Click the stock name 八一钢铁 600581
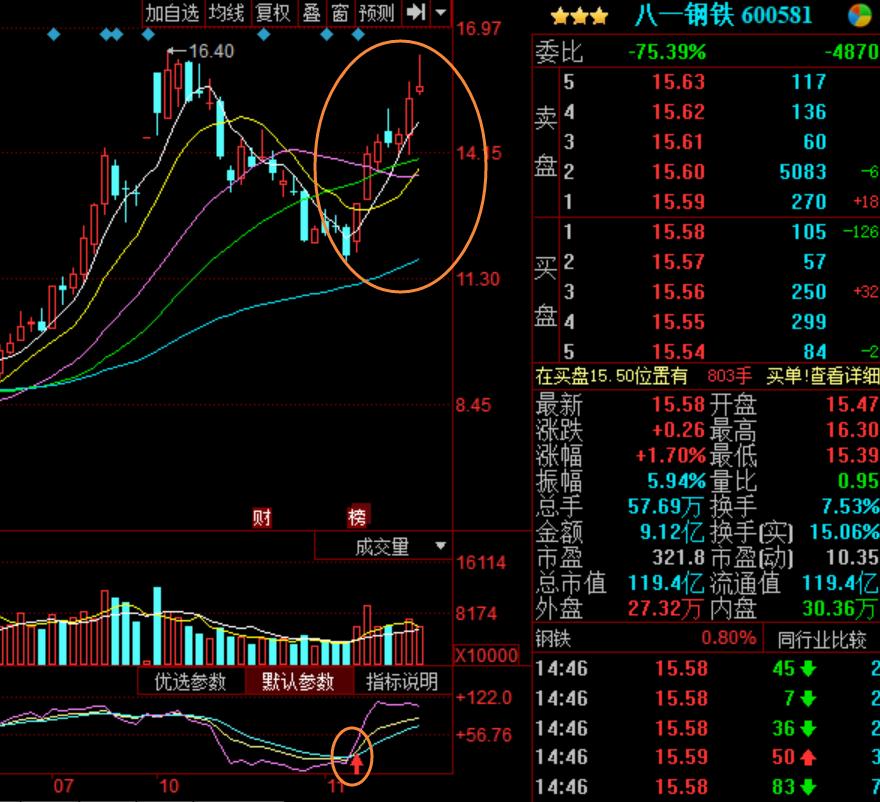The image size is (880, 802). (x=723, y=15)
